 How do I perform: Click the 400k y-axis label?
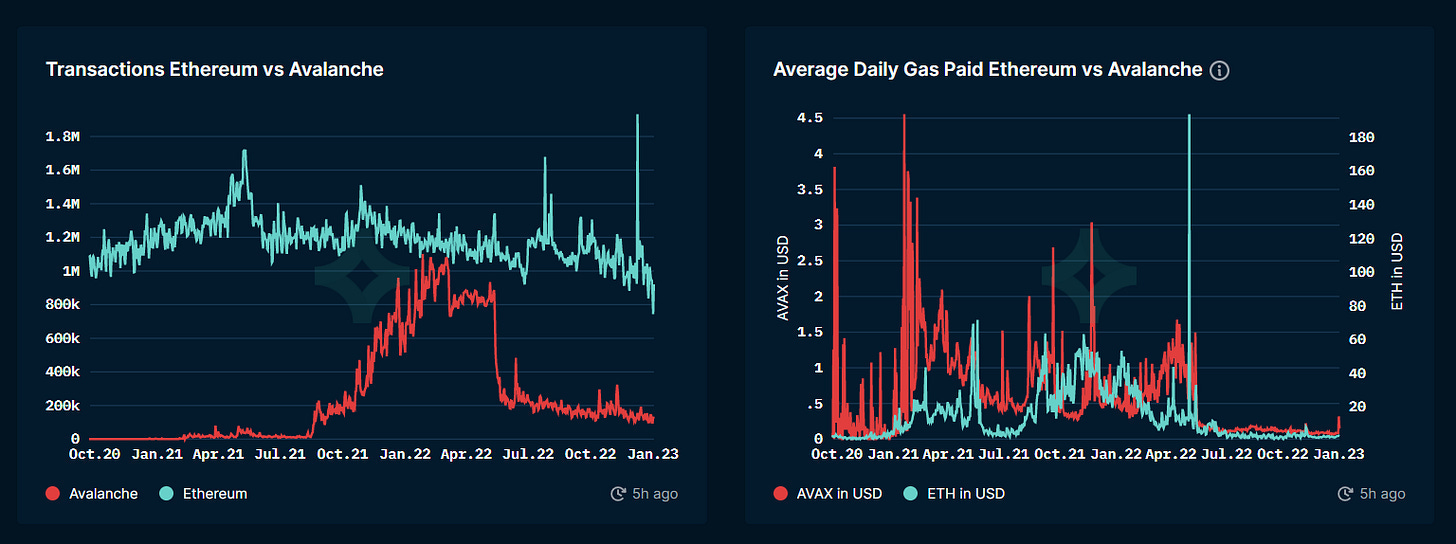tap(63, 372)
